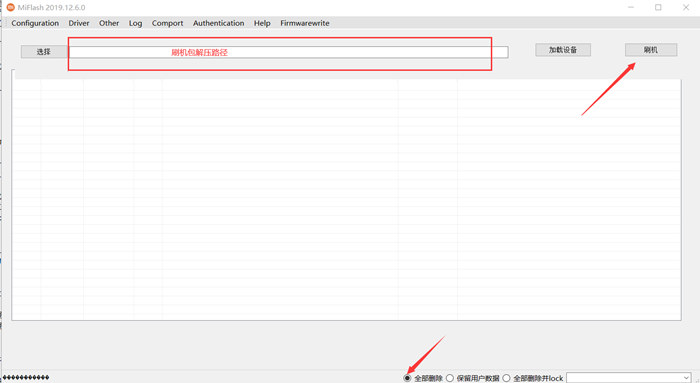This screenshot has height=383, width=700.
Task: Click the ROM package path input field
Action: click(288, 52)
